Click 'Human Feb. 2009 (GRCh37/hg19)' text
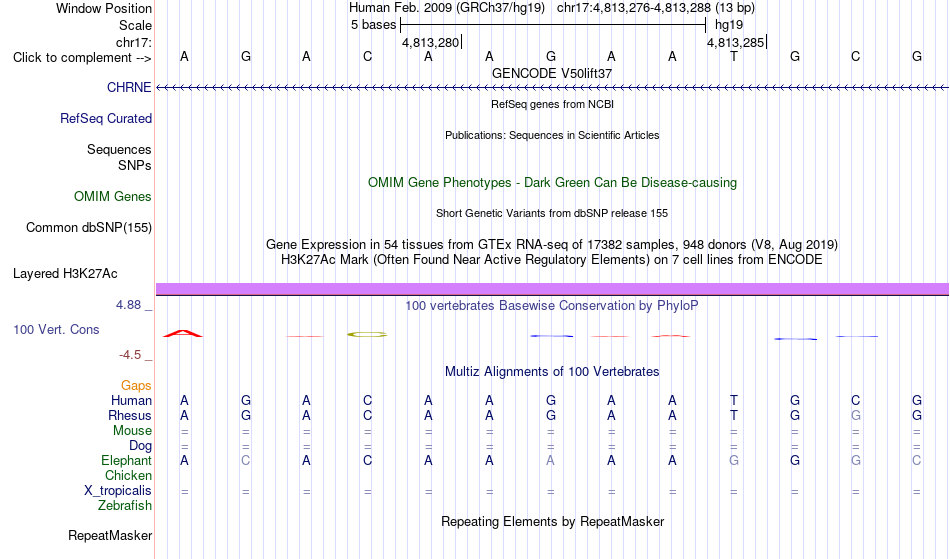This screenshot has height=559, width=950. tap(447, 8)
